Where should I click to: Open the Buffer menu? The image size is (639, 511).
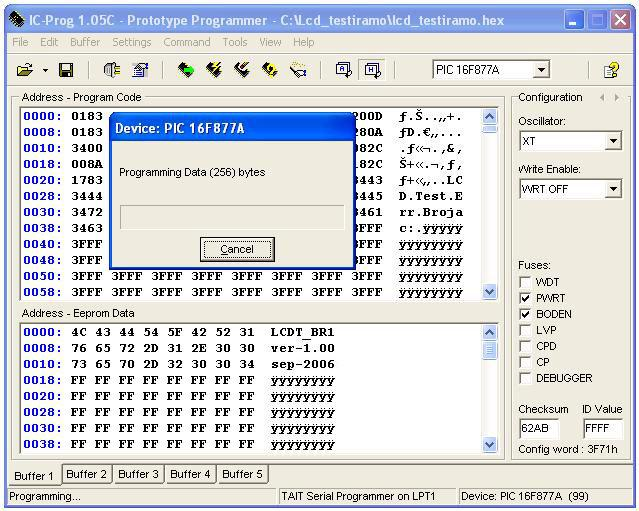[85, 42]
